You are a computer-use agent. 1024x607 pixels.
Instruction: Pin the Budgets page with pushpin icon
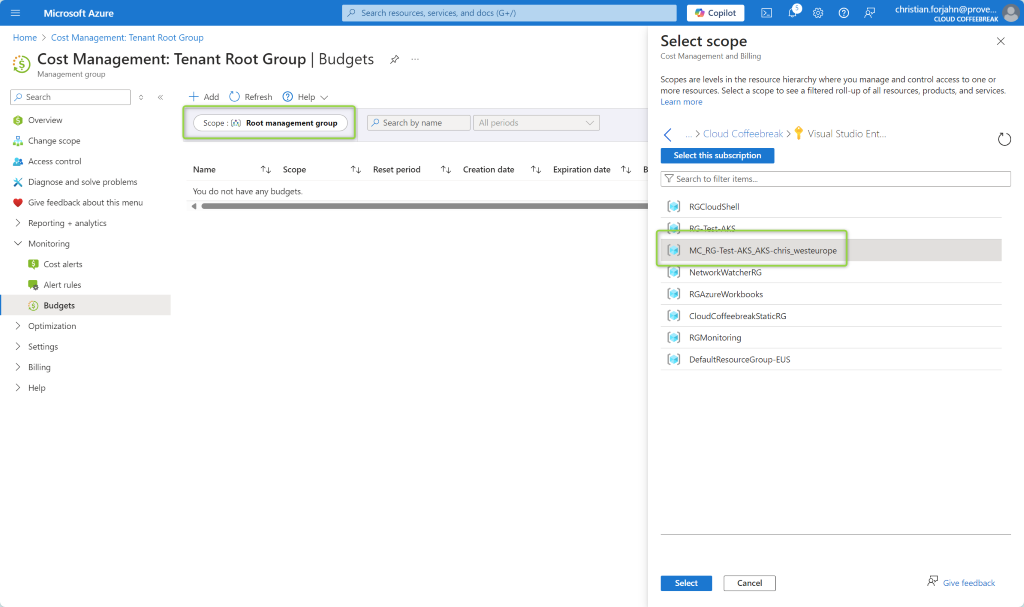(x=394, y=59)
